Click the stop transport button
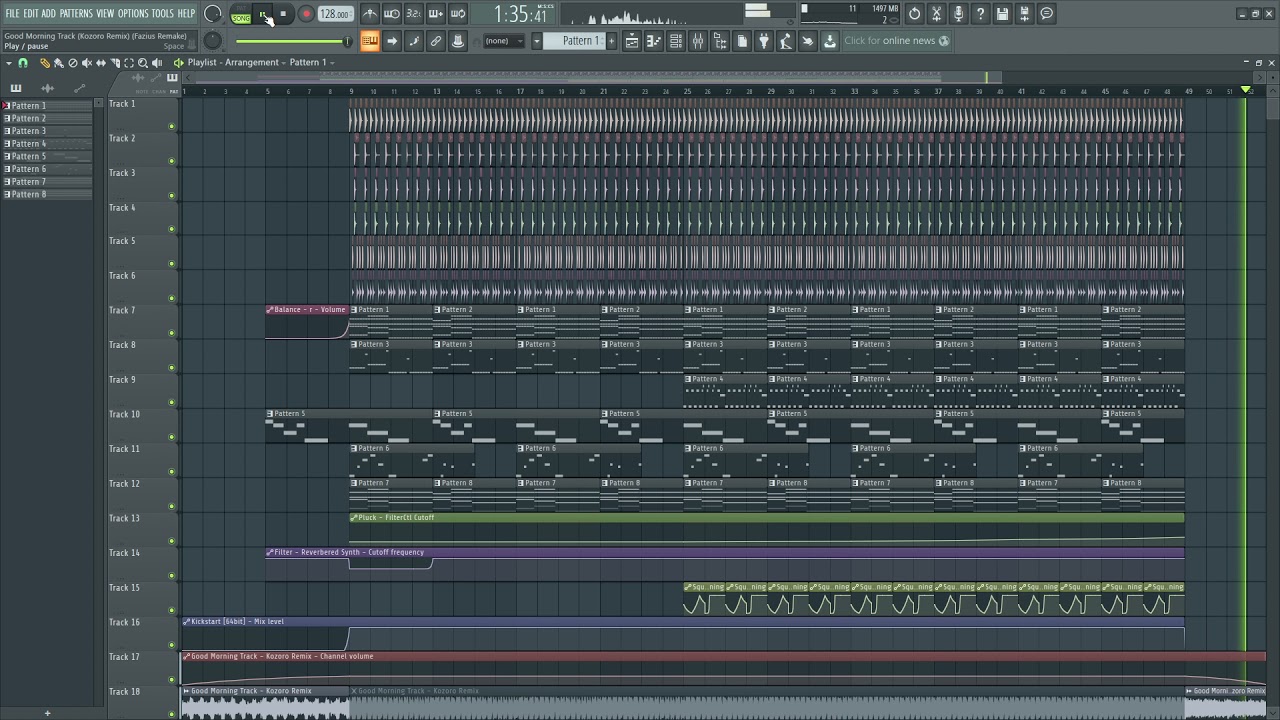Viewport: 1280px width, 720px height. 283,14
